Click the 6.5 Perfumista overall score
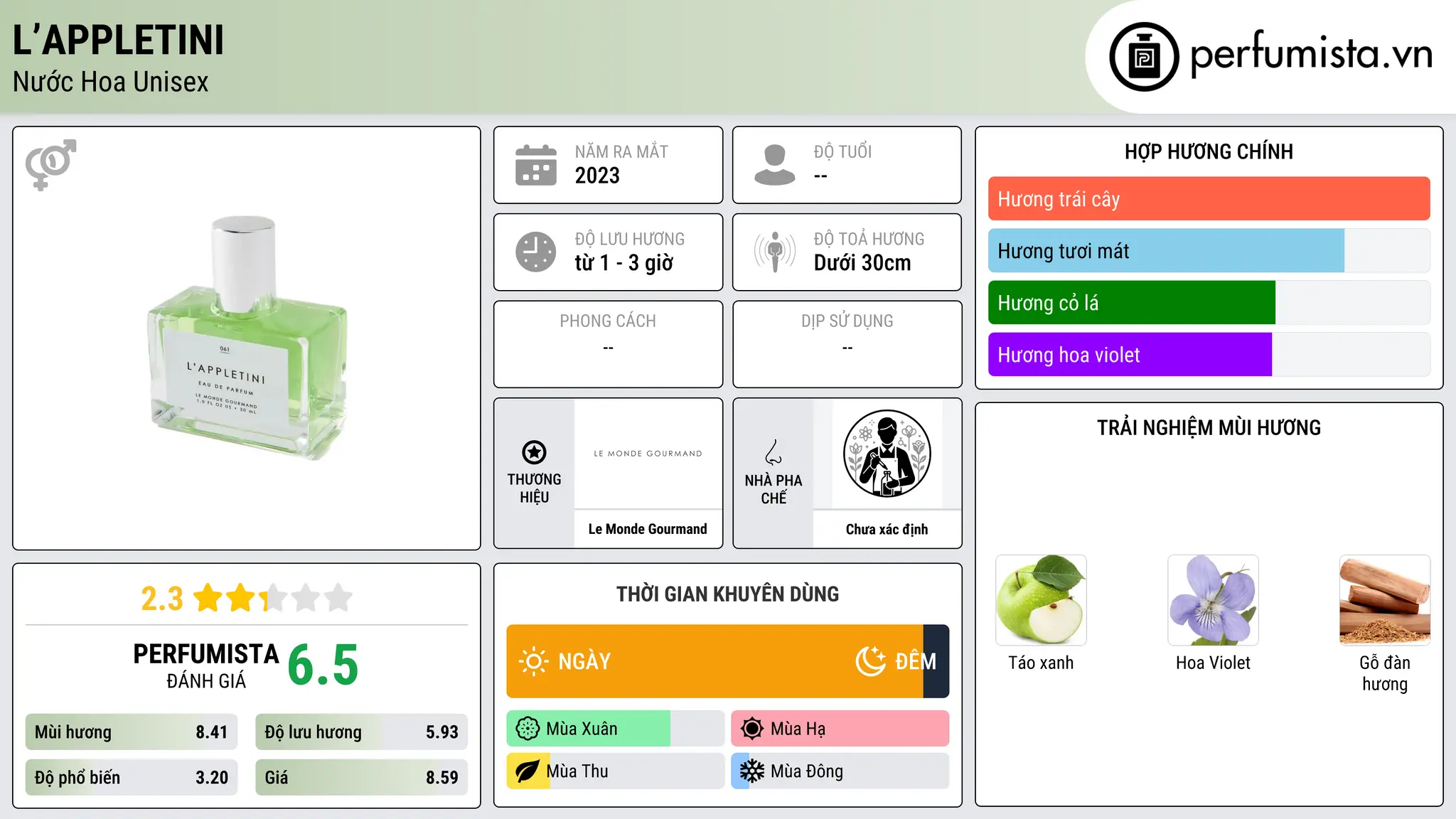The image size is (1456, 819). (x=323, y=665)
